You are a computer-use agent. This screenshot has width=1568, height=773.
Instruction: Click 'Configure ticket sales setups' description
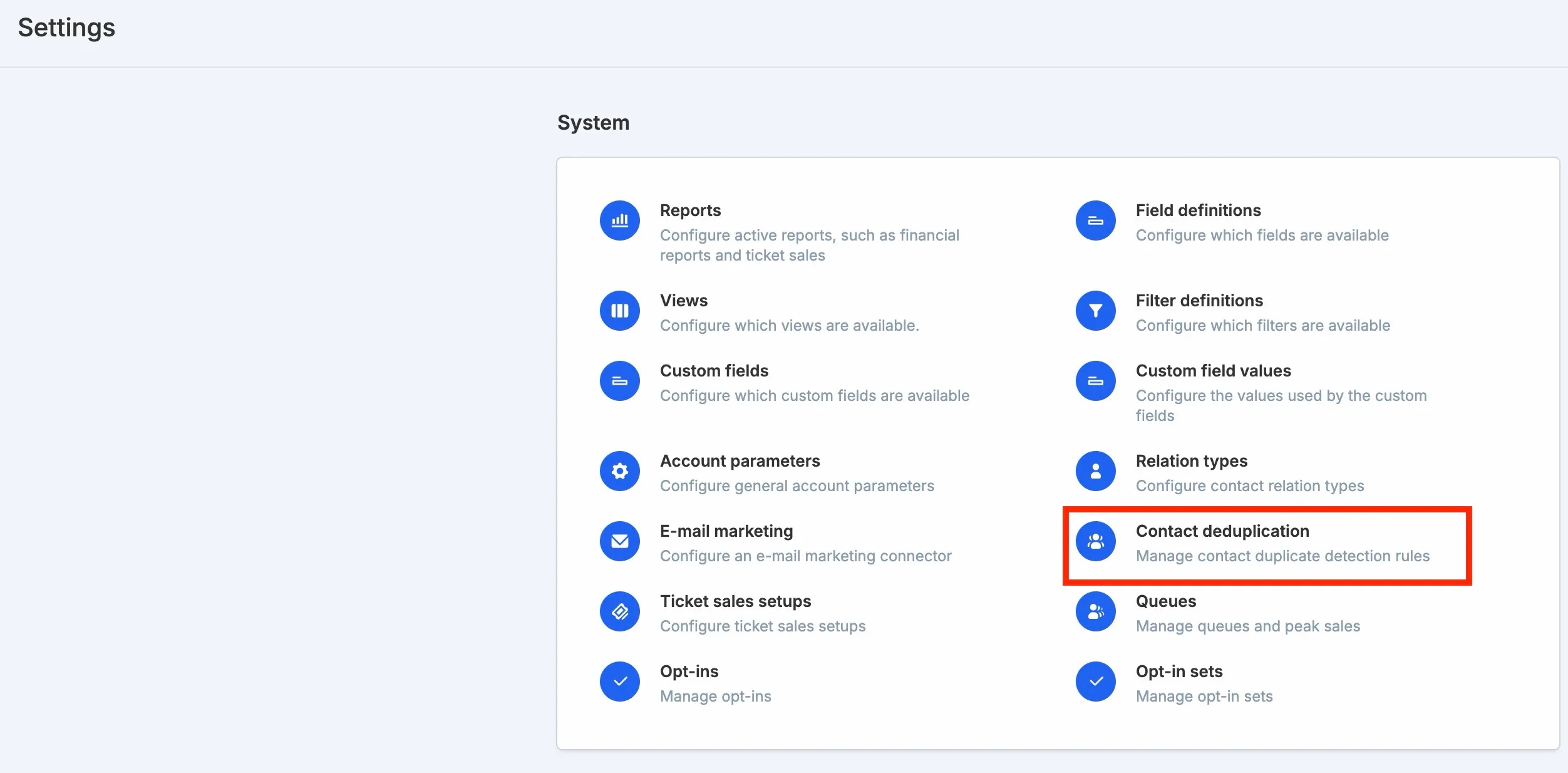[x=763, y=626]
